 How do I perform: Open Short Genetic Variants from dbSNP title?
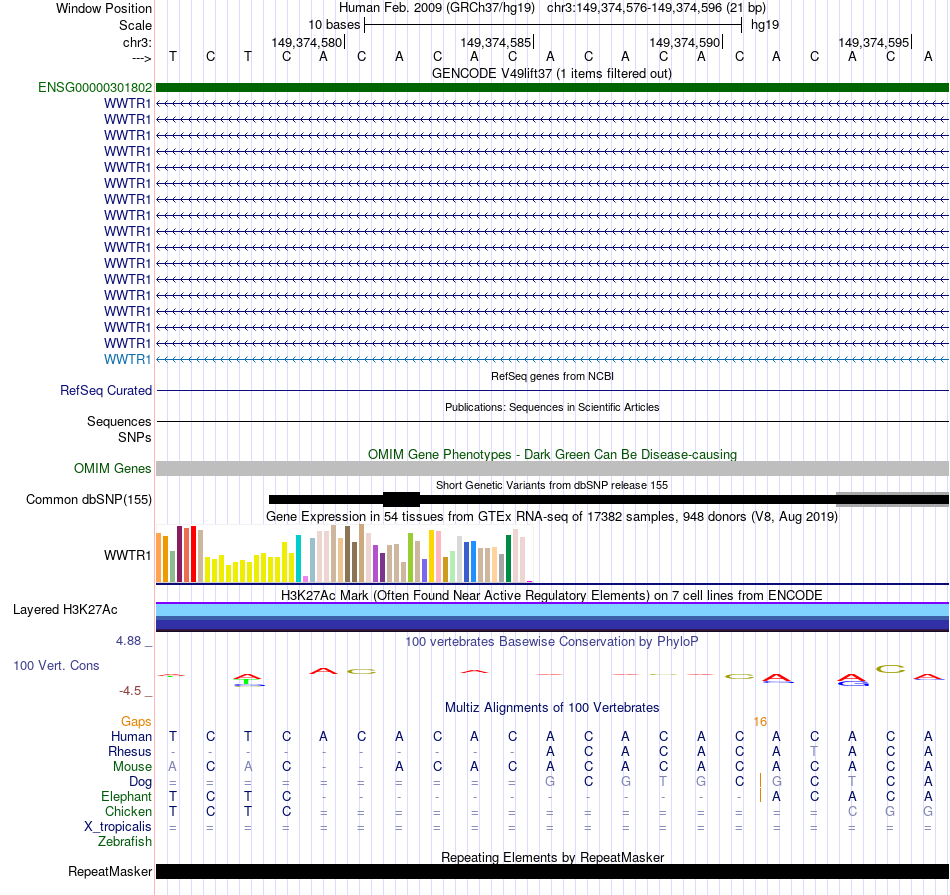point(552,485)
